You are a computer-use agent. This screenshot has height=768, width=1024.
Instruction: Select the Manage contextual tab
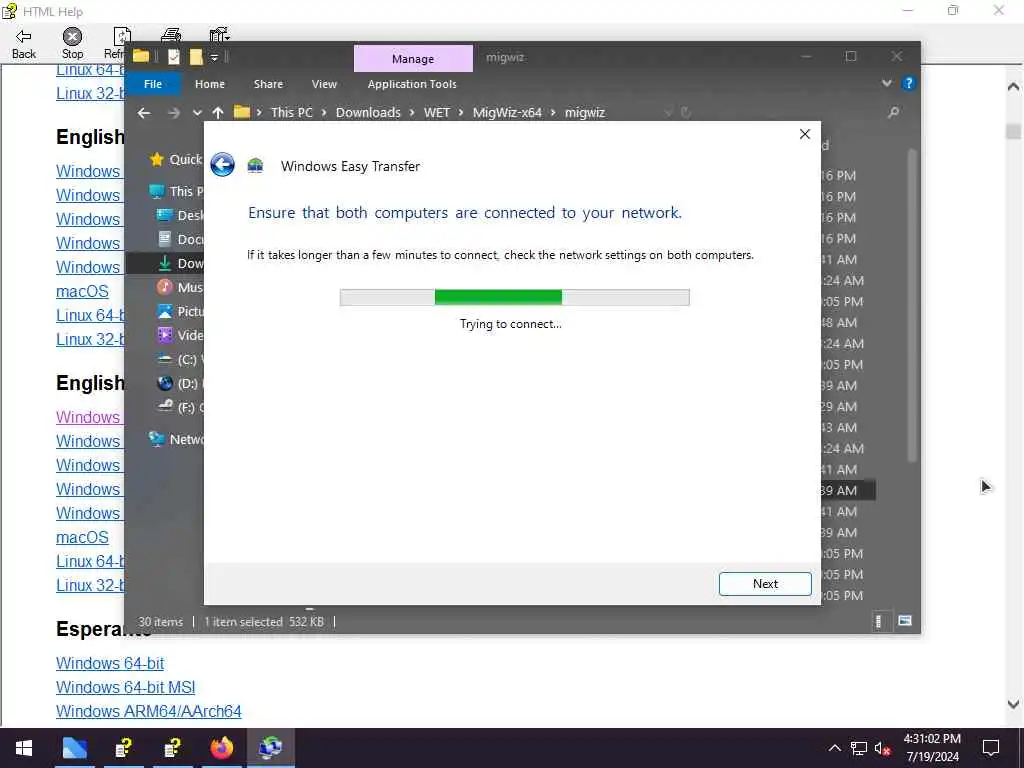coord(413,59)
